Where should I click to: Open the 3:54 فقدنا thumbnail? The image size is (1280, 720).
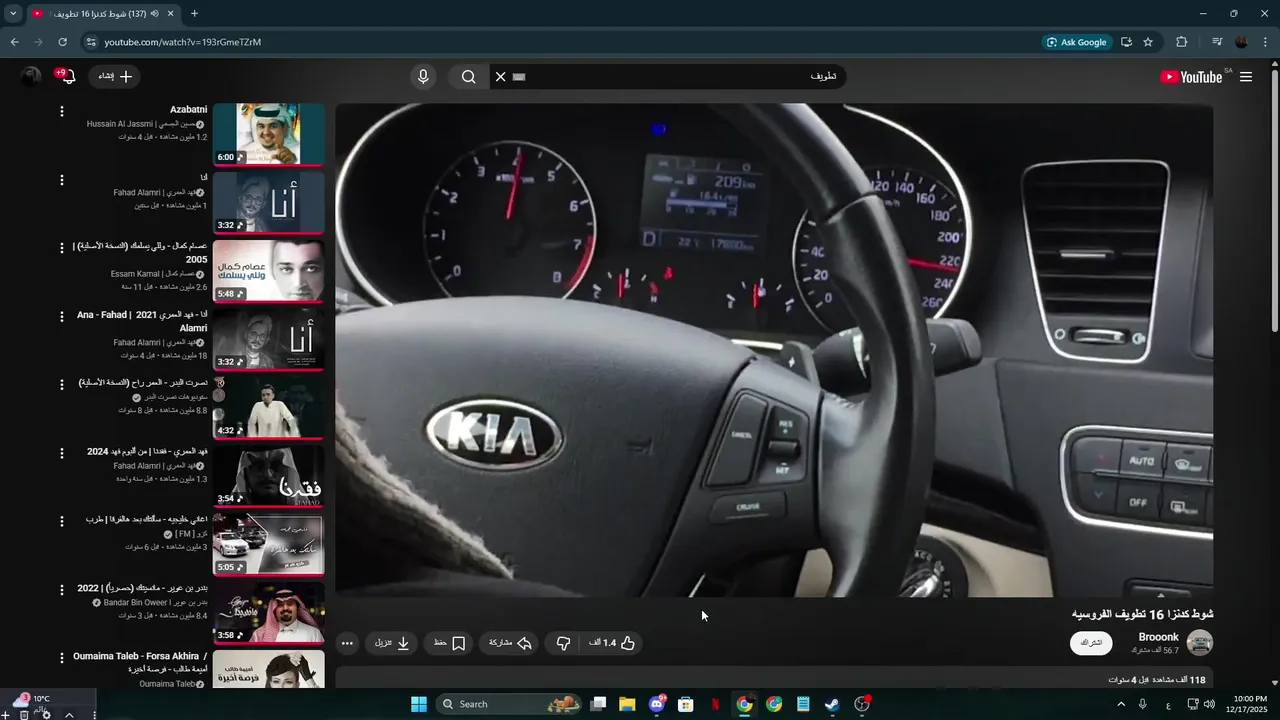(x=268, y=475)
